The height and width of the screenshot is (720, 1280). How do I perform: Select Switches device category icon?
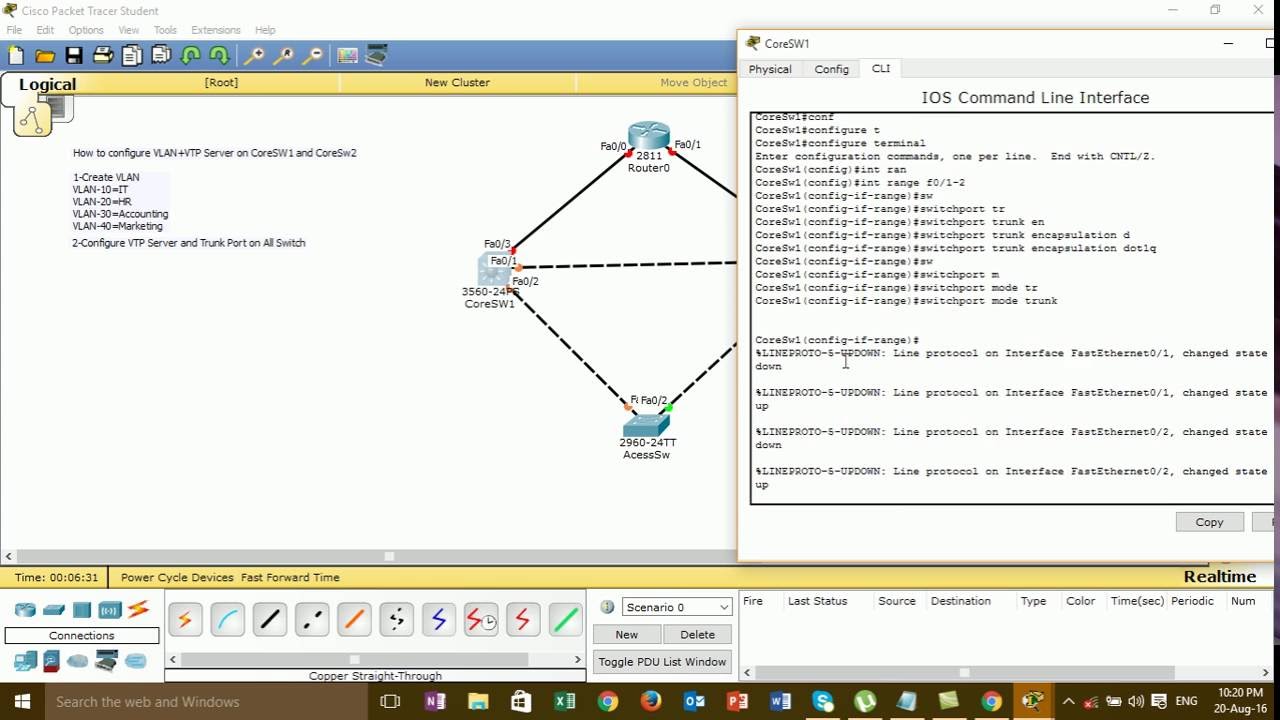coord(54,610)
